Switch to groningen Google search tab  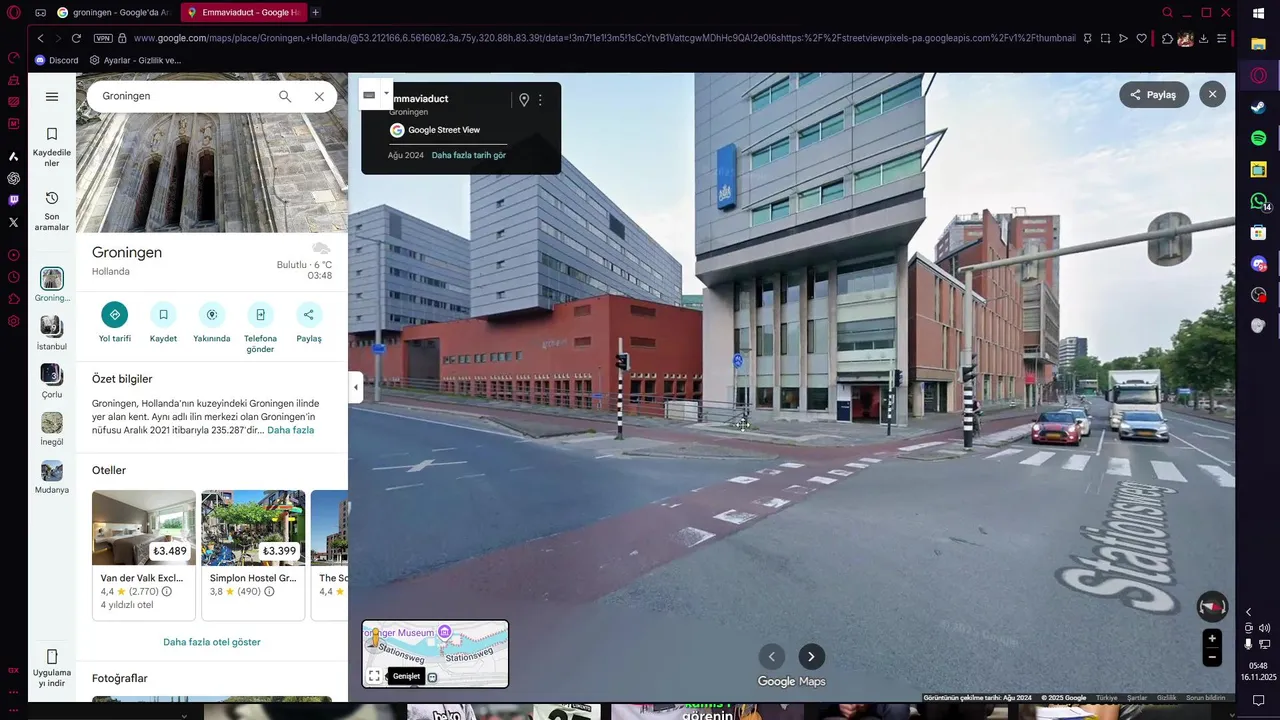(115, 12)
